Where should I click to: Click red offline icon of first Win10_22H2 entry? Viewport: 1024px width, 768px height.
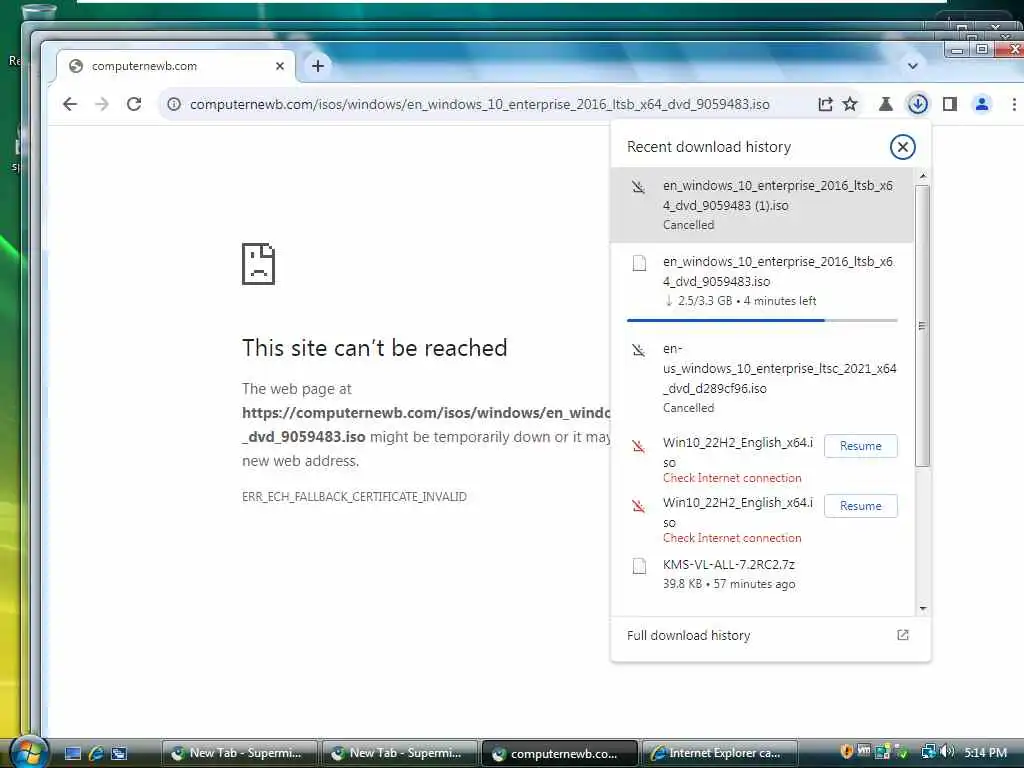pyautogui.click(x=639, y=446)
